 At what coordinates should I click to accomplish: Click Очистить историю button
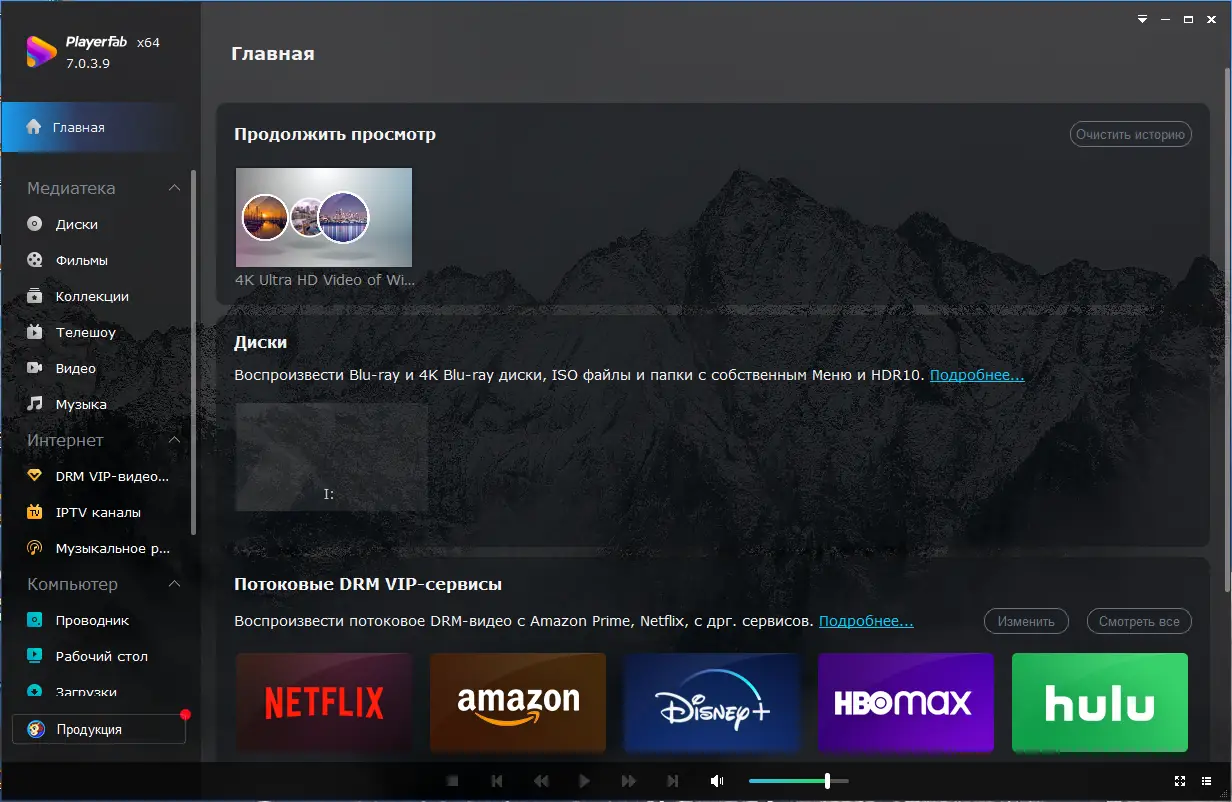(1131, 134)
